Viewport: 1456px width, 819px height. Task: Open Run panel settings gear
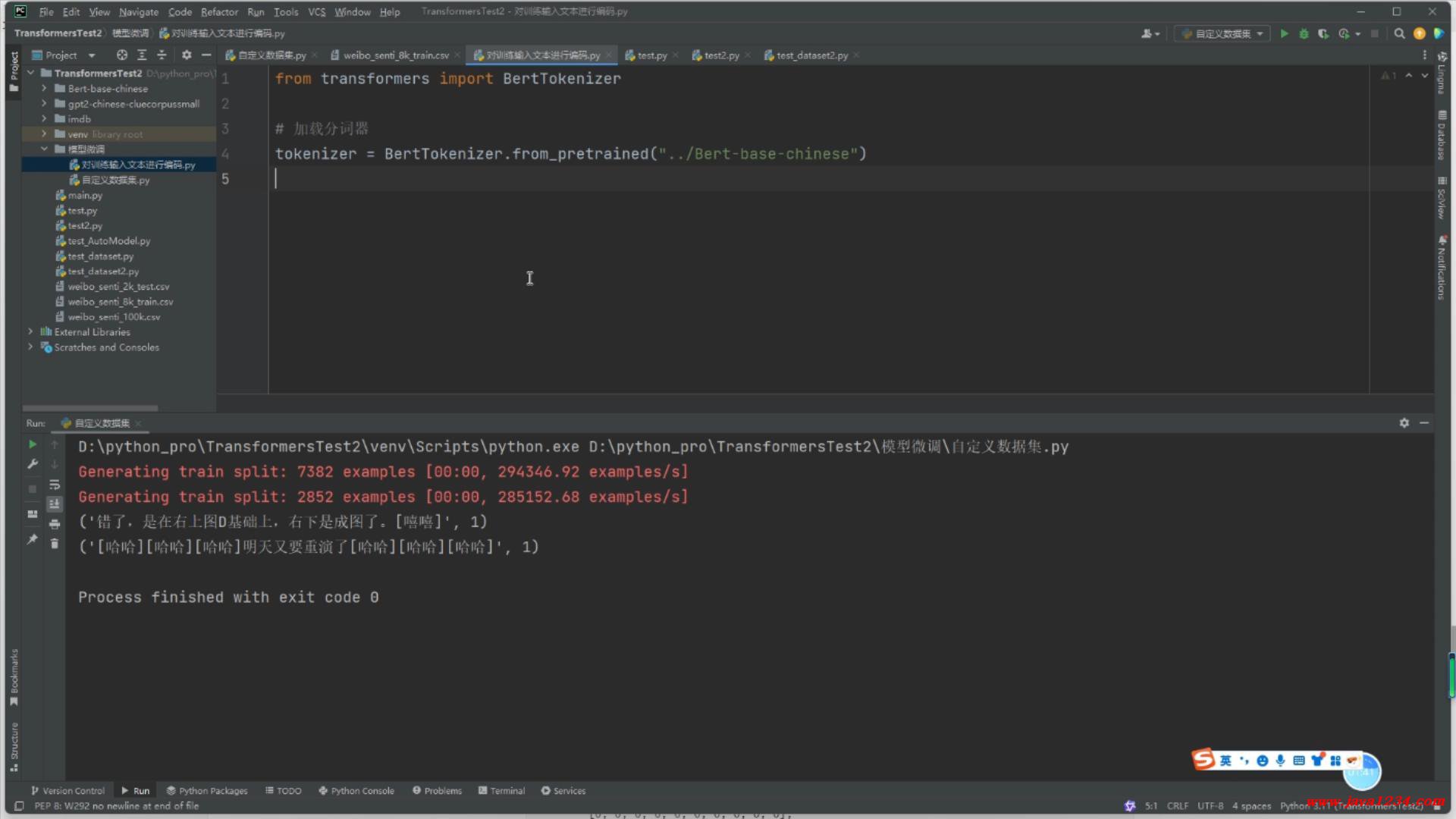[x=1404, y=423]
